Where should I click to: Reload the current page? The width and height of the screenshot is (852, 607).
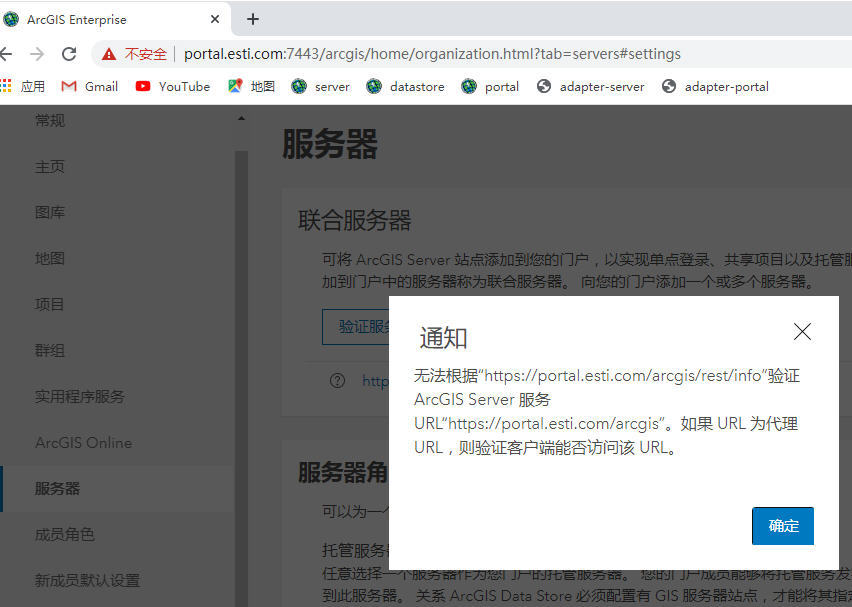69,54
